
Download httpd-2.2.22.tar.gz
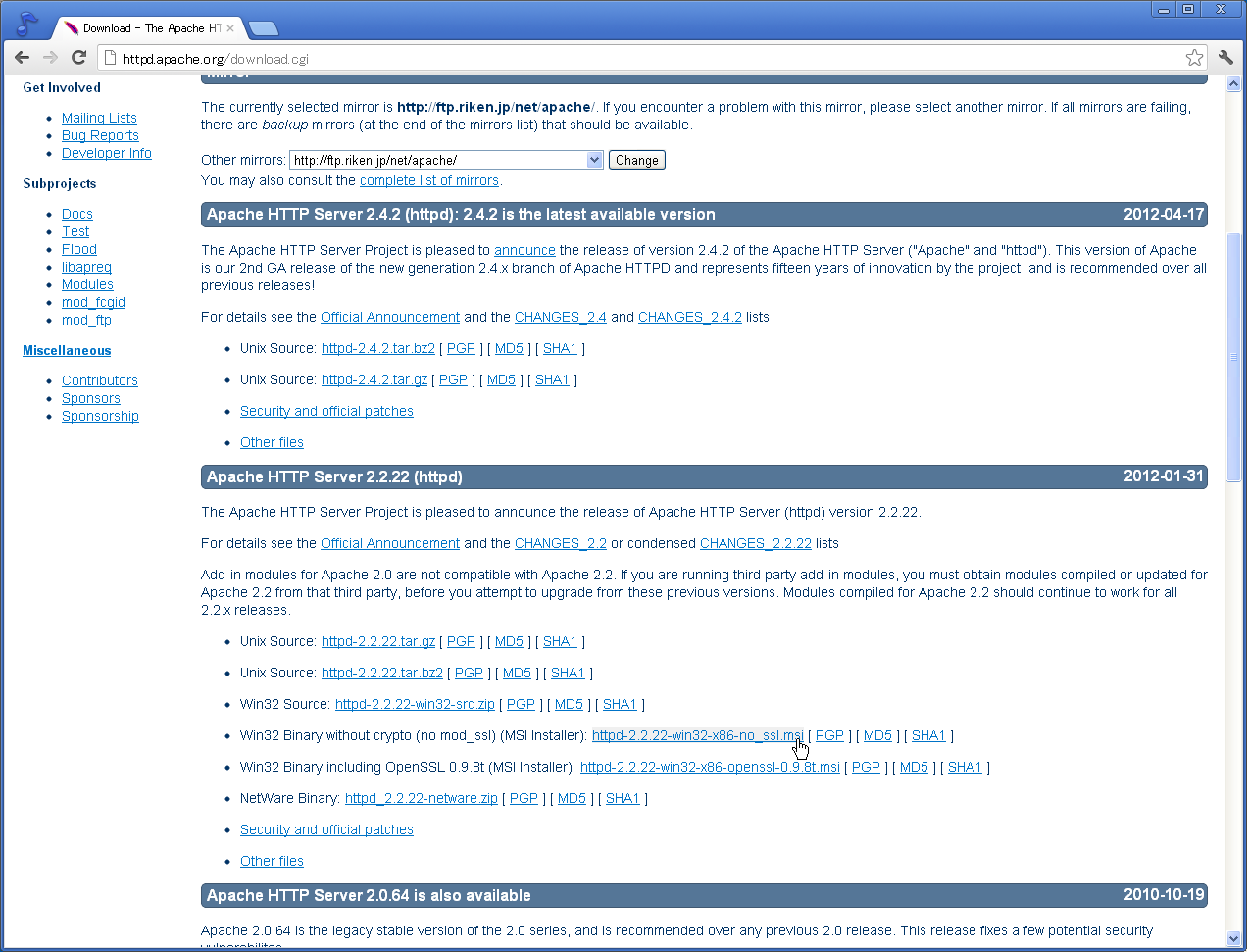point(378,641)
